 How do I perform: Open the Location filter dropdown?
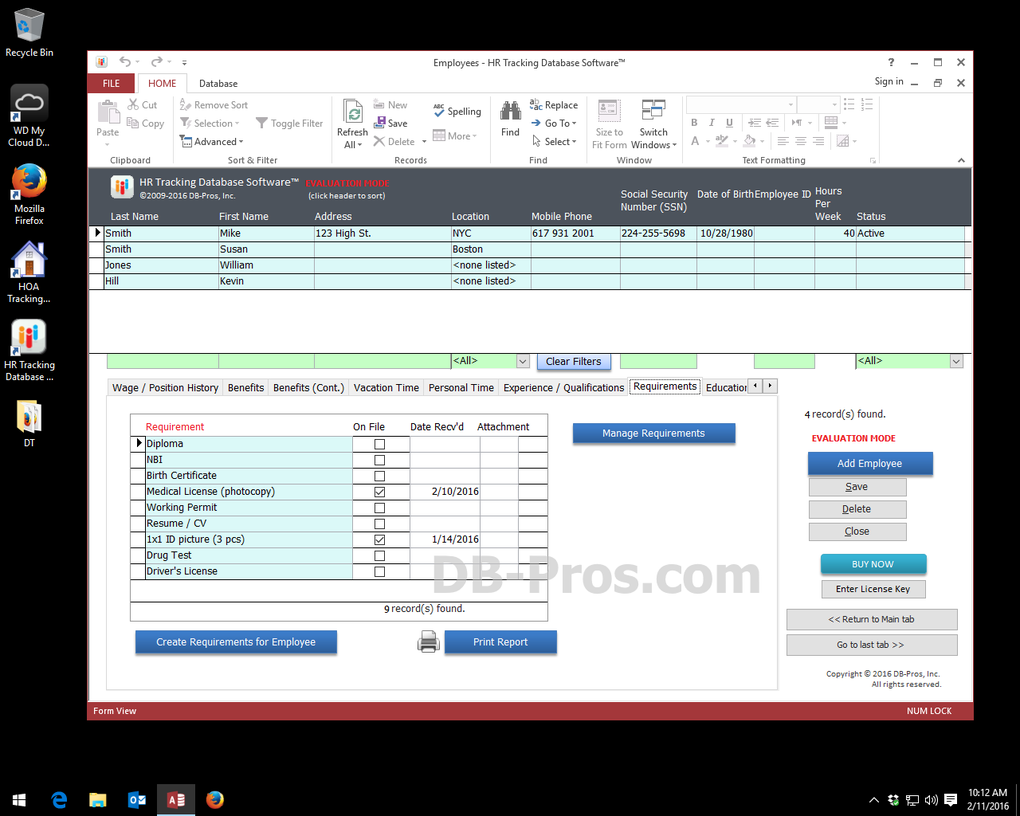point(522,361)
